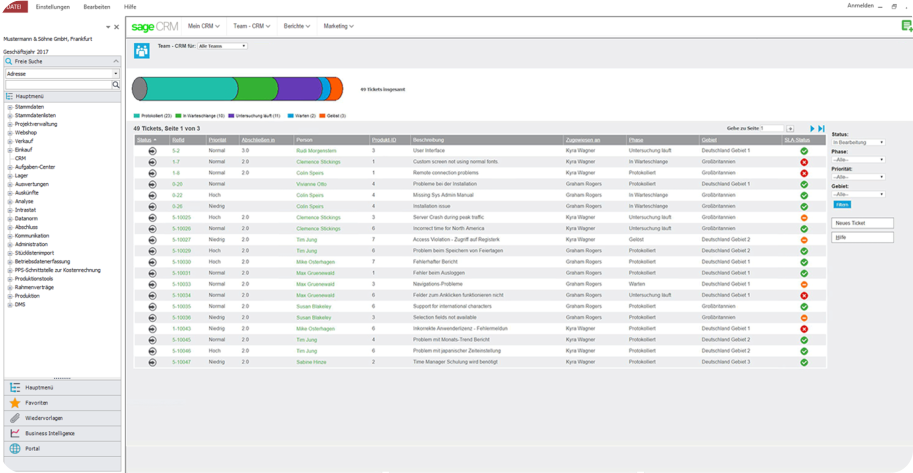
Task: Click the green add-record icon at top right
Action: click(x=907, y=26)
